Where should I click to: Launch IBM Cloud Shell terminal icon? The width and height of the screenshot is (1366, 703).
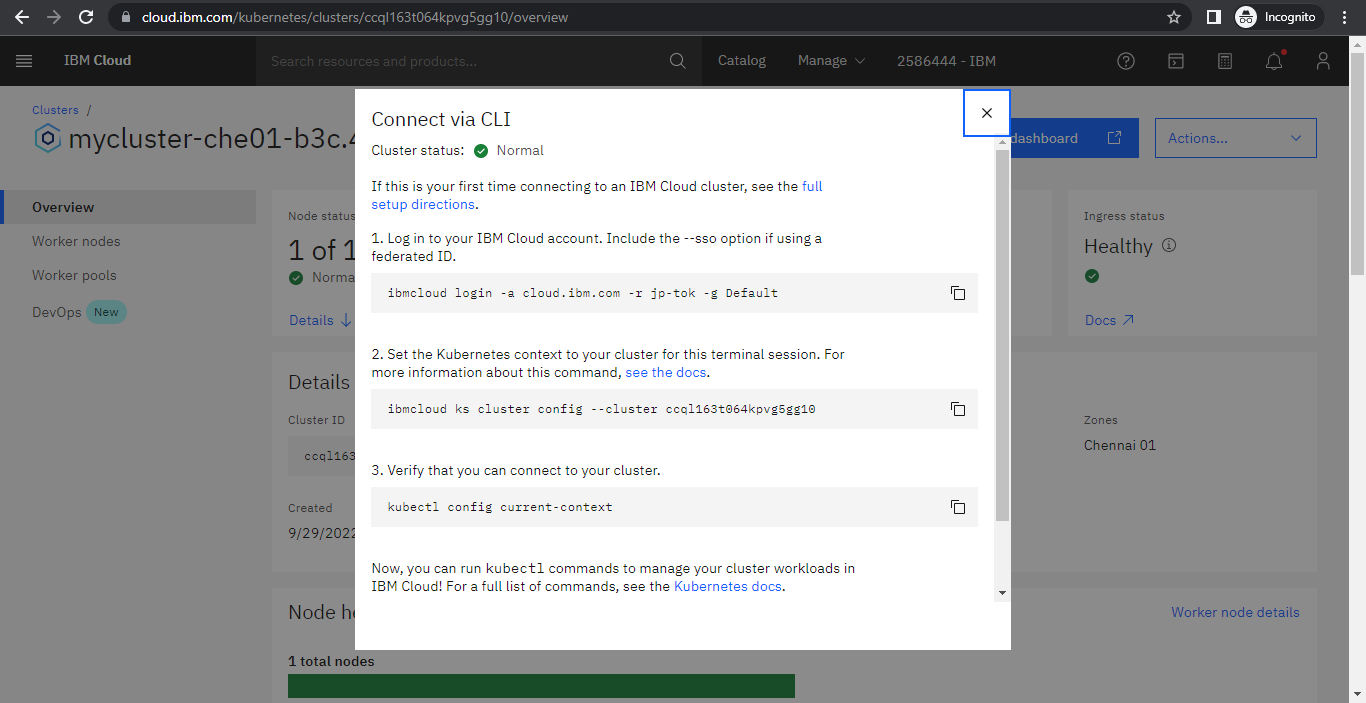pyautogui.click(x=1176, y=61)
